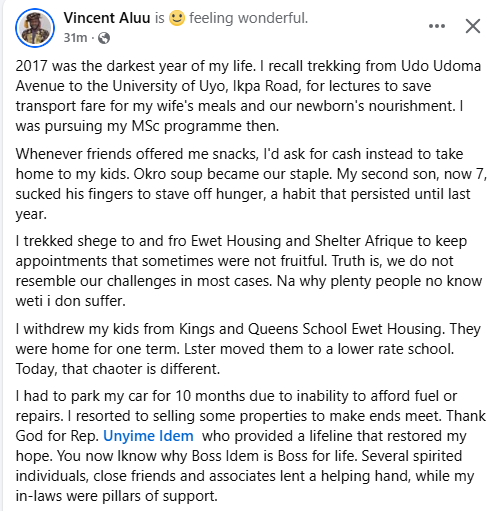Click the paragraph beginning '2017 was the darkest'

point(248,96)
